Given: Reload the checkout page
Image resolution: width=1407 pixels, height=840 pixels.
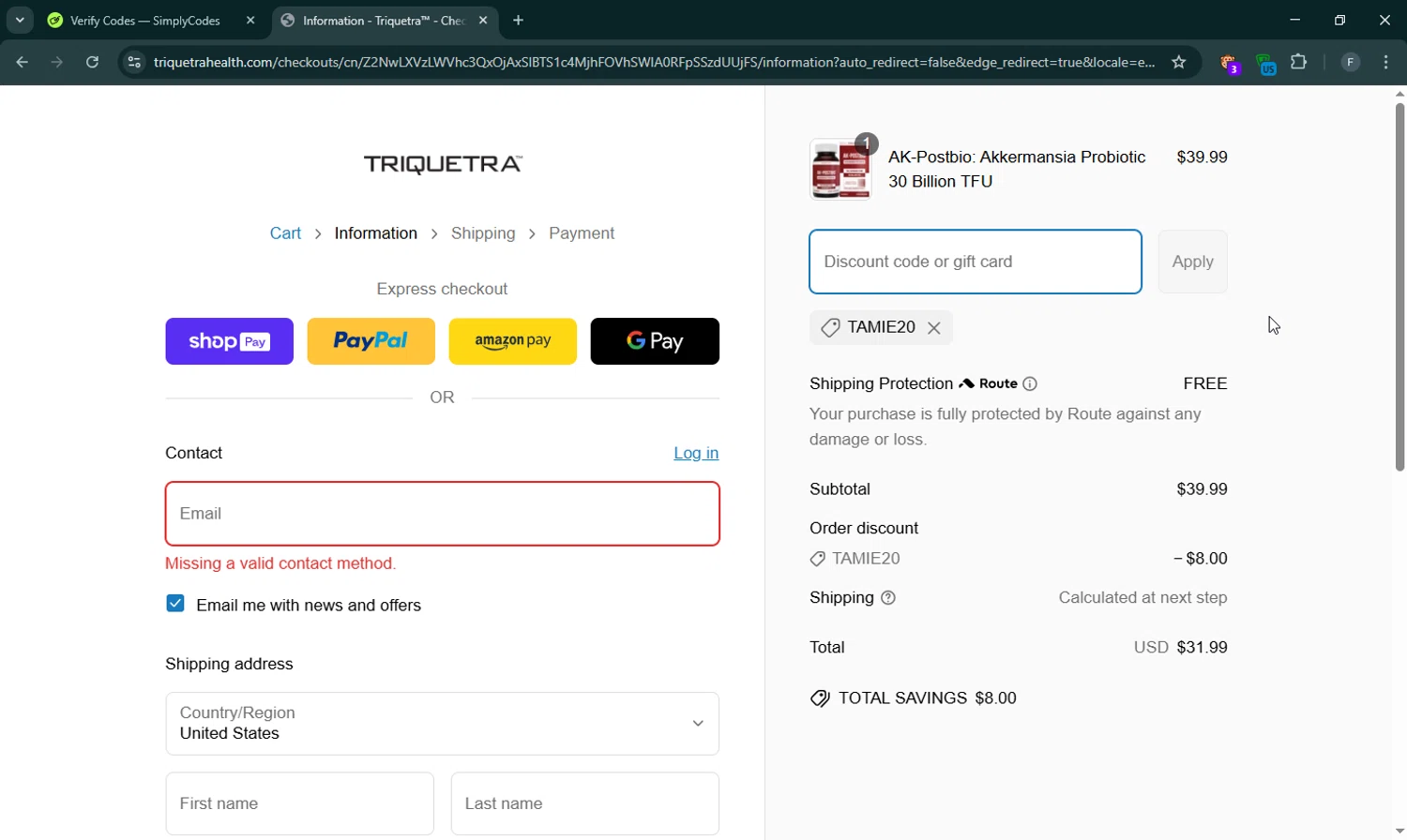Looking at the screenshot, I should pyautogui.click(x=92, y=62).
